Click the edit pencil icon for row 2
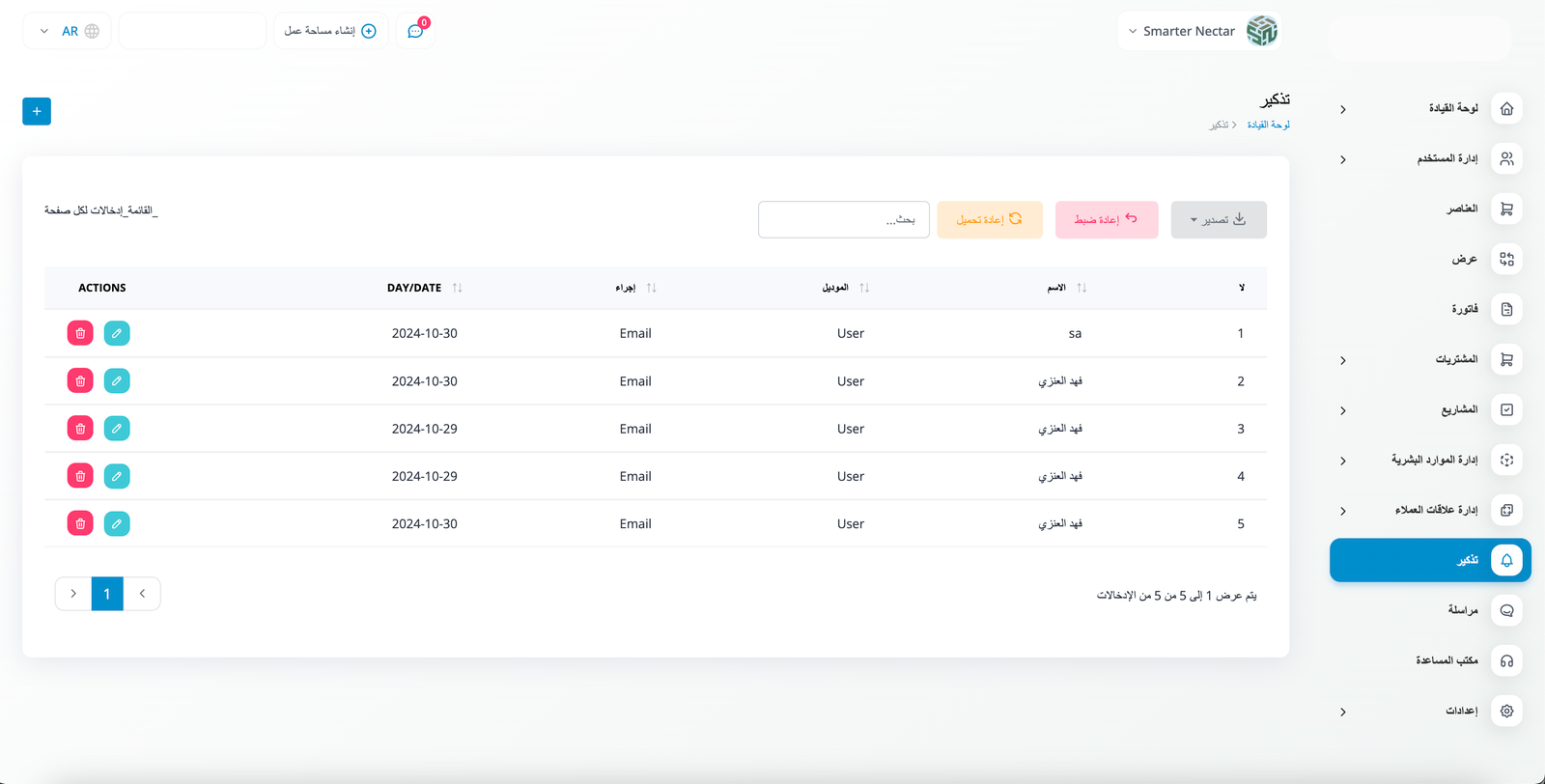The width and height of the screenshot is (1545, 784). coord(117,381)
